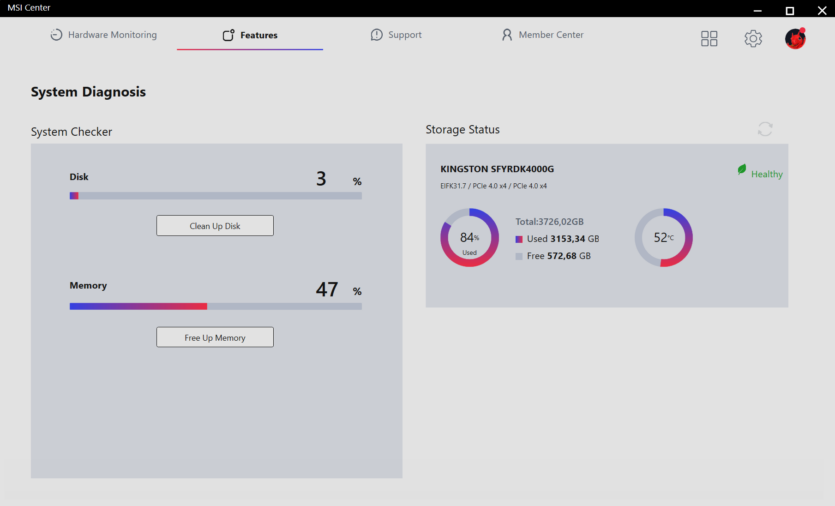The image size is (835, 506).
Task: Click the System Diagnosis heading
Action: coord(88,92)
